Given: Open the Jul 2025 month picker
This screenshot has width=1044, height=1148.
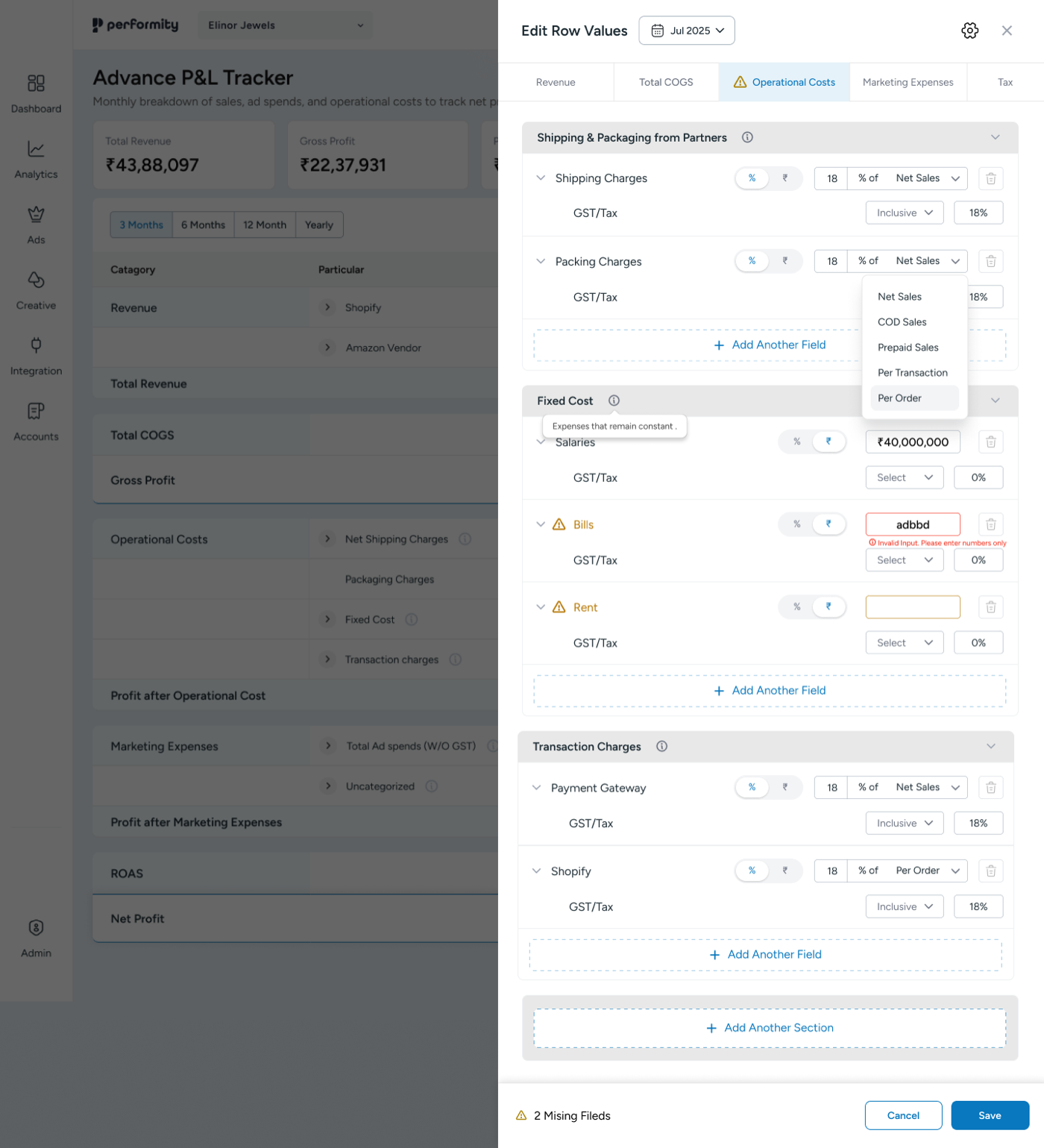Looking at the screenshot, I should click(x=687, y=31).
